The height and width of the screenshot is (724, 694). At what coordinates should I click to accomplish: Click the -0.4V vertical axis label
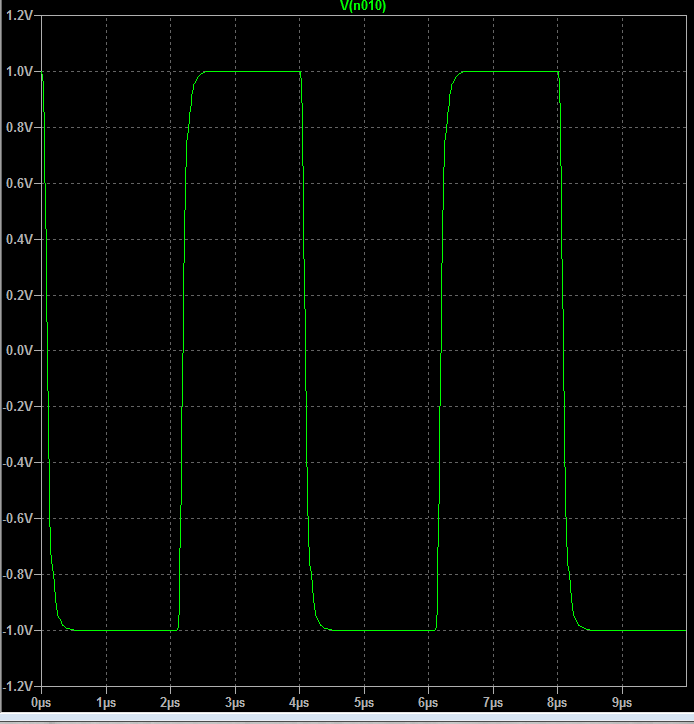tap(18, 462)
